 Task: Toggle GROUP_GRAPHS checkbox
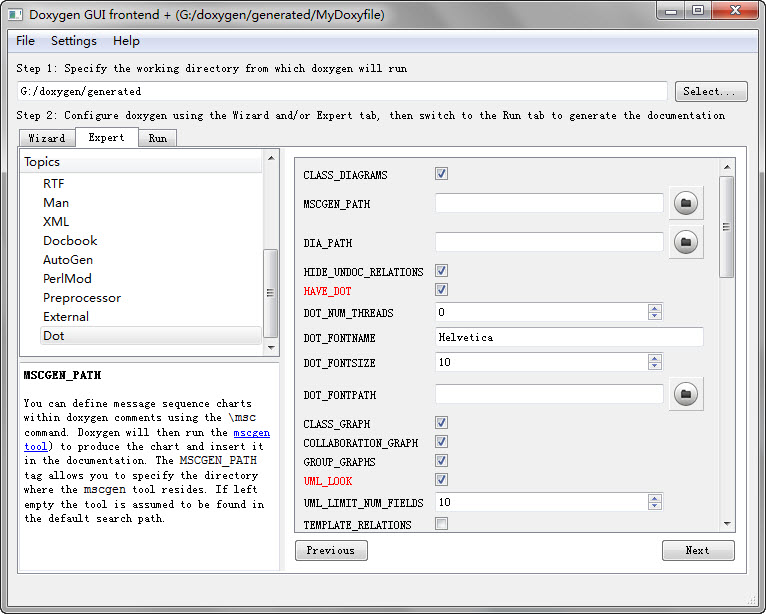441,461
